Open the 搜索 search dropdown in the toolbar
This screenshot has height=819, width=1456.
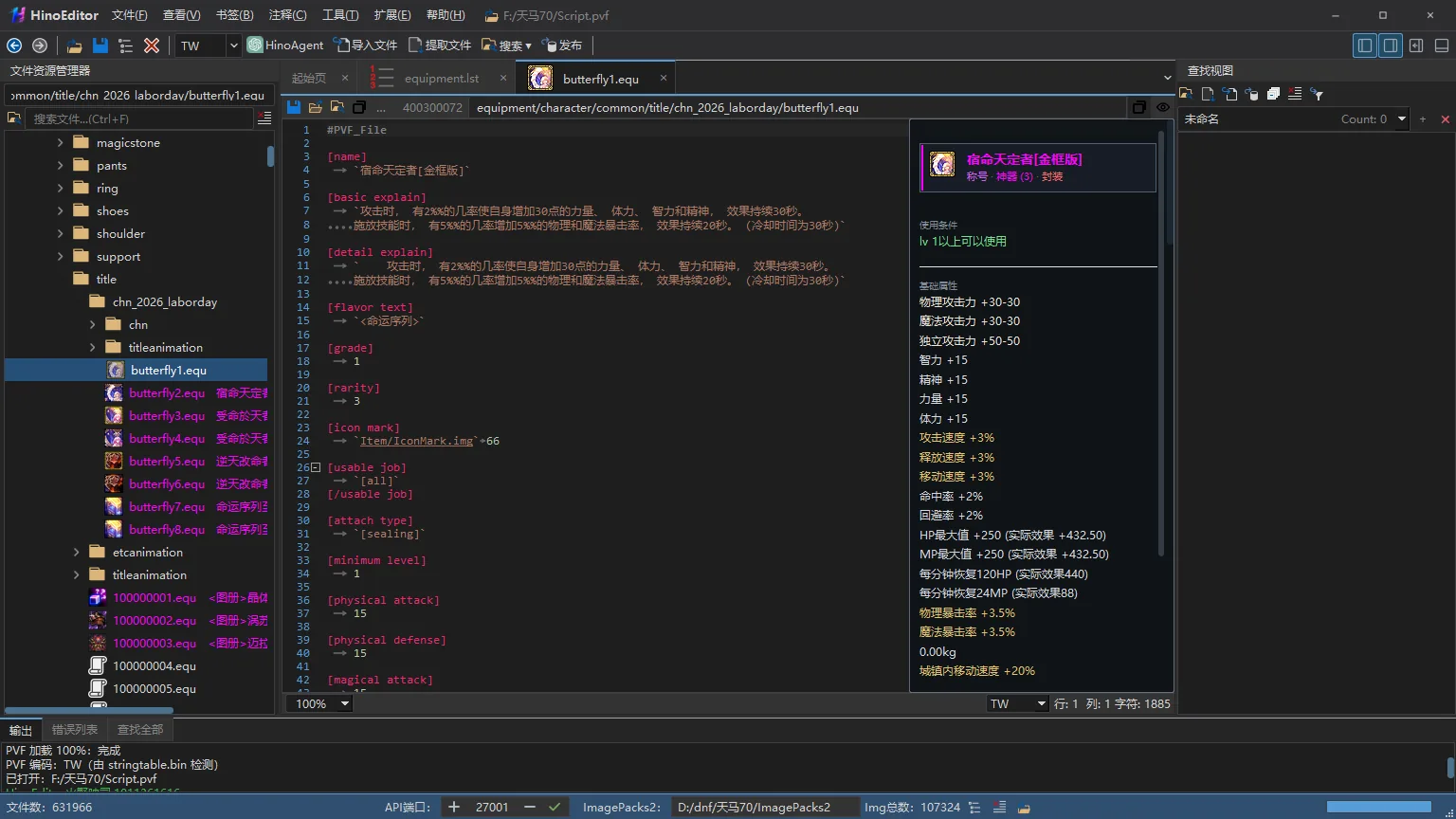pos(507,45)
